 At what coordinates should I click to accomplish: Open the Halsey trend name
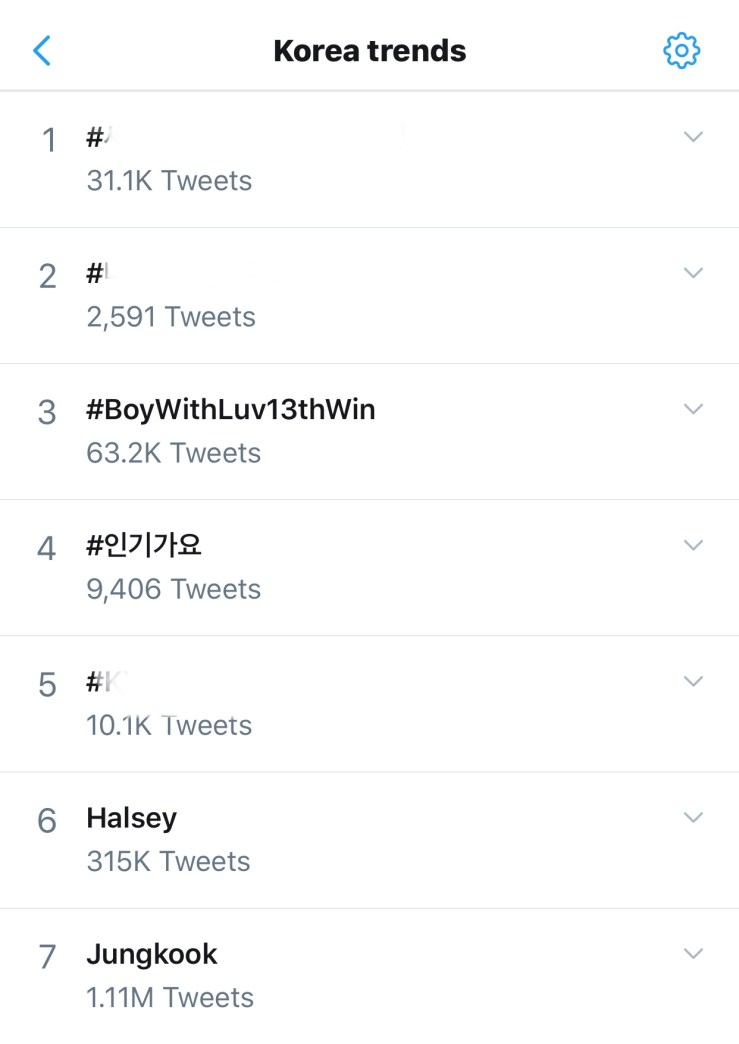132,818
